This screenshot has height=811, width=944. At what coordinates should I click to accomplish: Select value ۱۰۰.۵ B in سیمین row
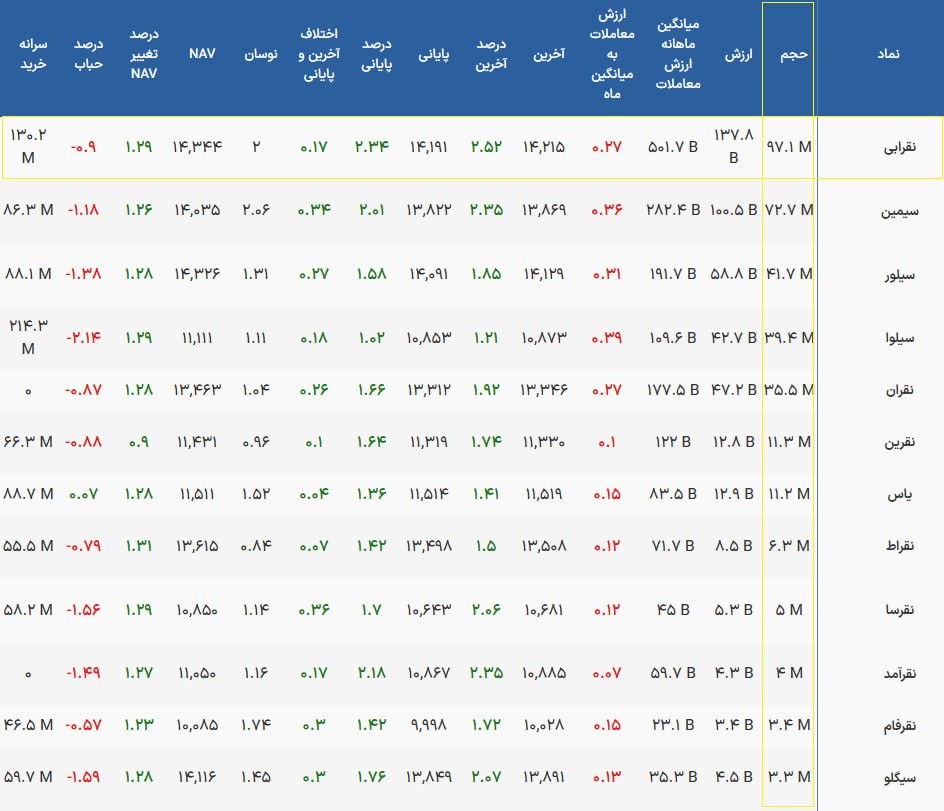pos(733,210)
